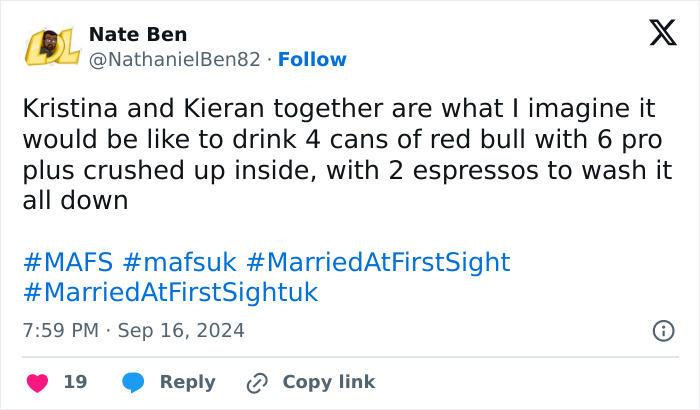Click the chain link icon

[x=257, y=382]
